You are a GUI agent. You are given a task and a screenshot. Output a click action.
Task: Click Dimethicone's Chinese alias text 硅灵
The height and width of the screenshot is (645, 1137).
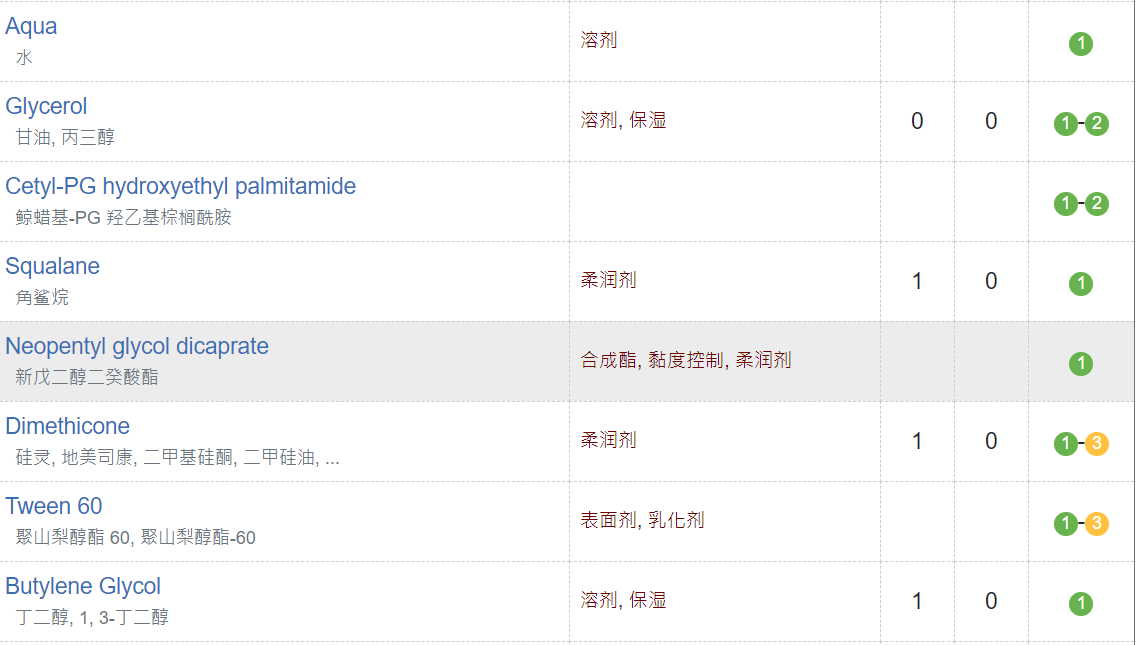(x=33, y=458)
